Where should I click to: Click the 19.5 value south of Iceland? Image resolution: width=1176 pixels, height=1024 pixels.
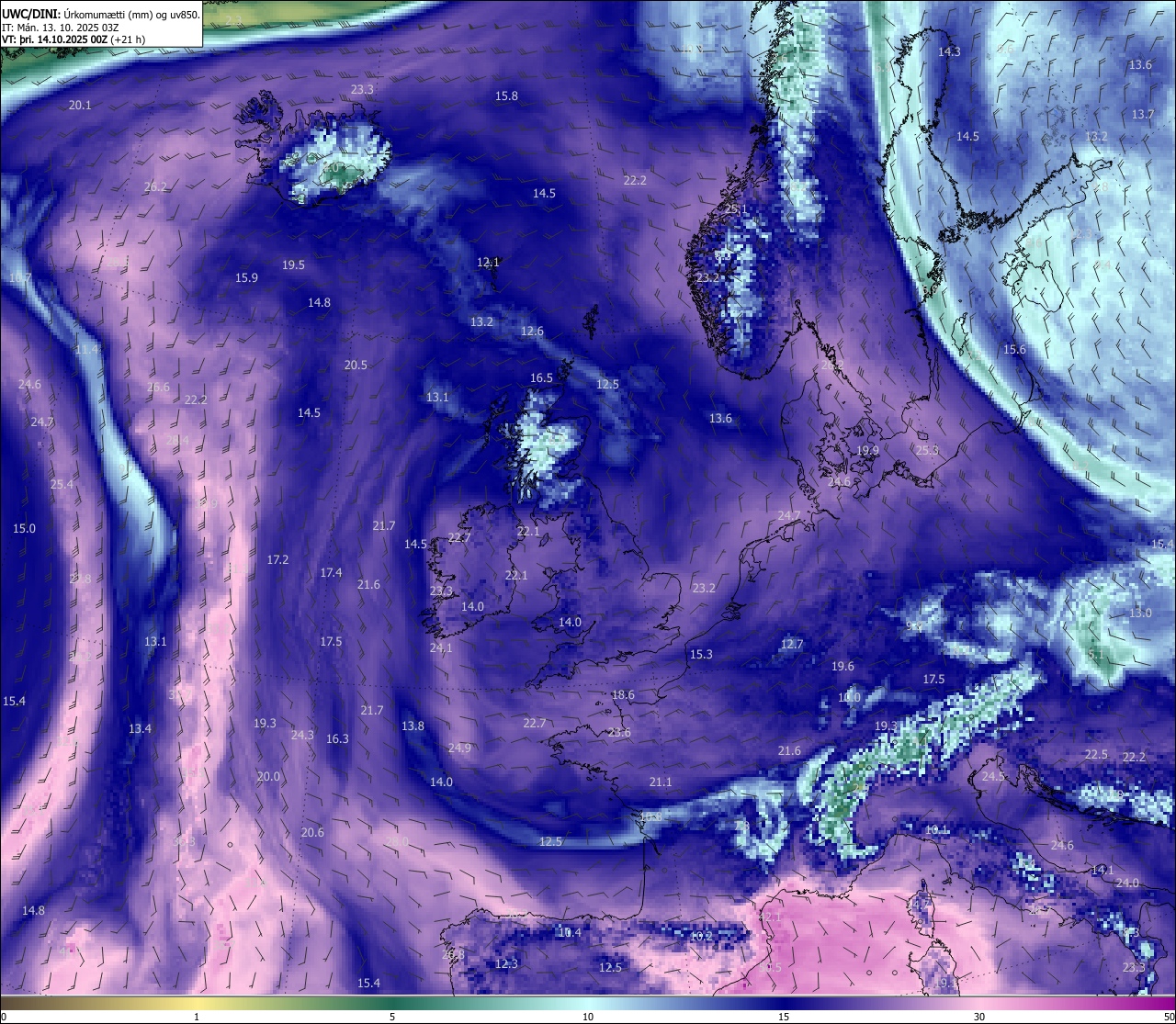click(293, 265)
